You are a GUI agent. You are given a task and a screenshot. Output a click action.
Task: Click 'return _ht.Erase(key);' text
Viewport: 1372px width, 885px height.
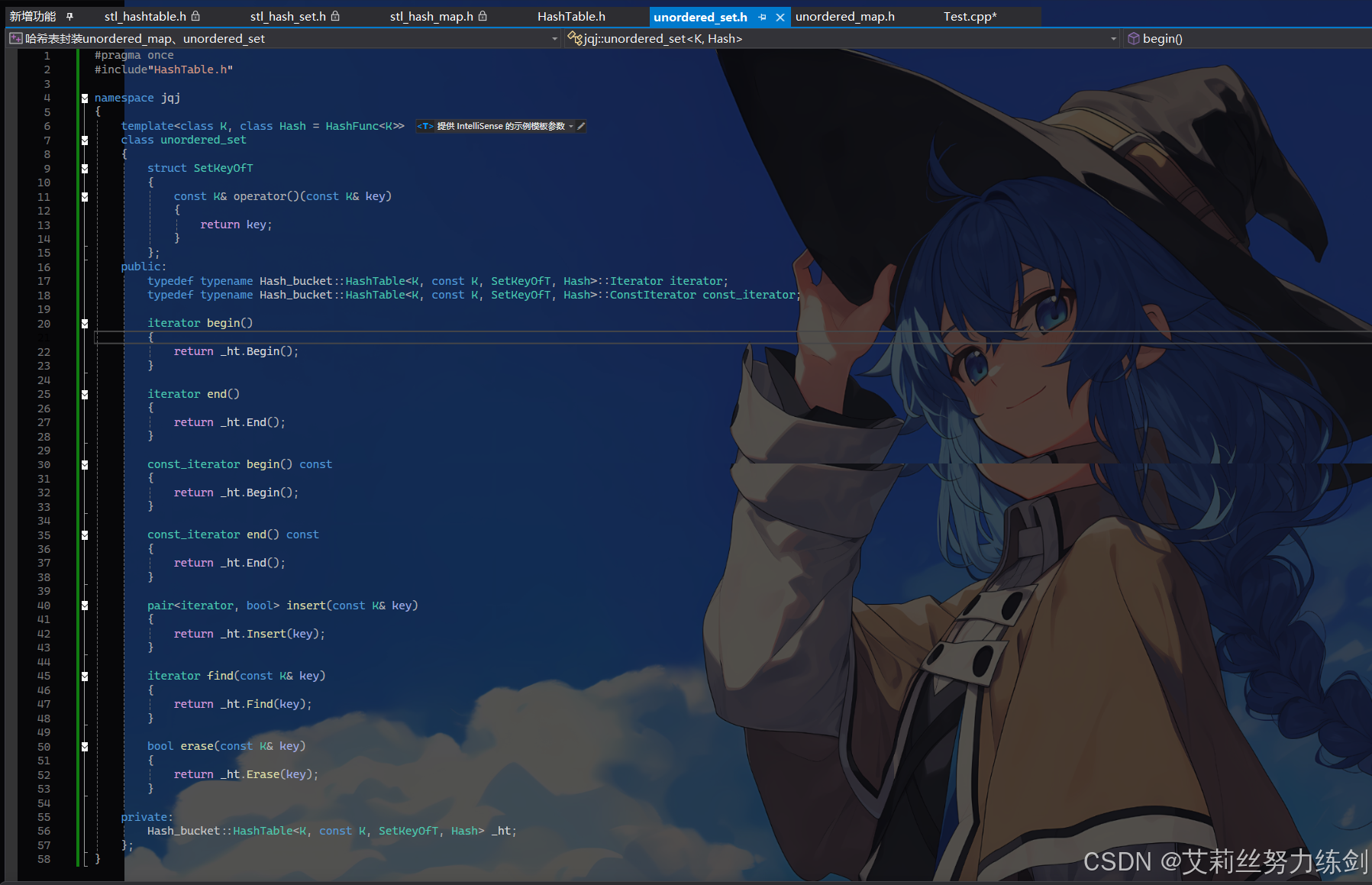pos(246,774)
